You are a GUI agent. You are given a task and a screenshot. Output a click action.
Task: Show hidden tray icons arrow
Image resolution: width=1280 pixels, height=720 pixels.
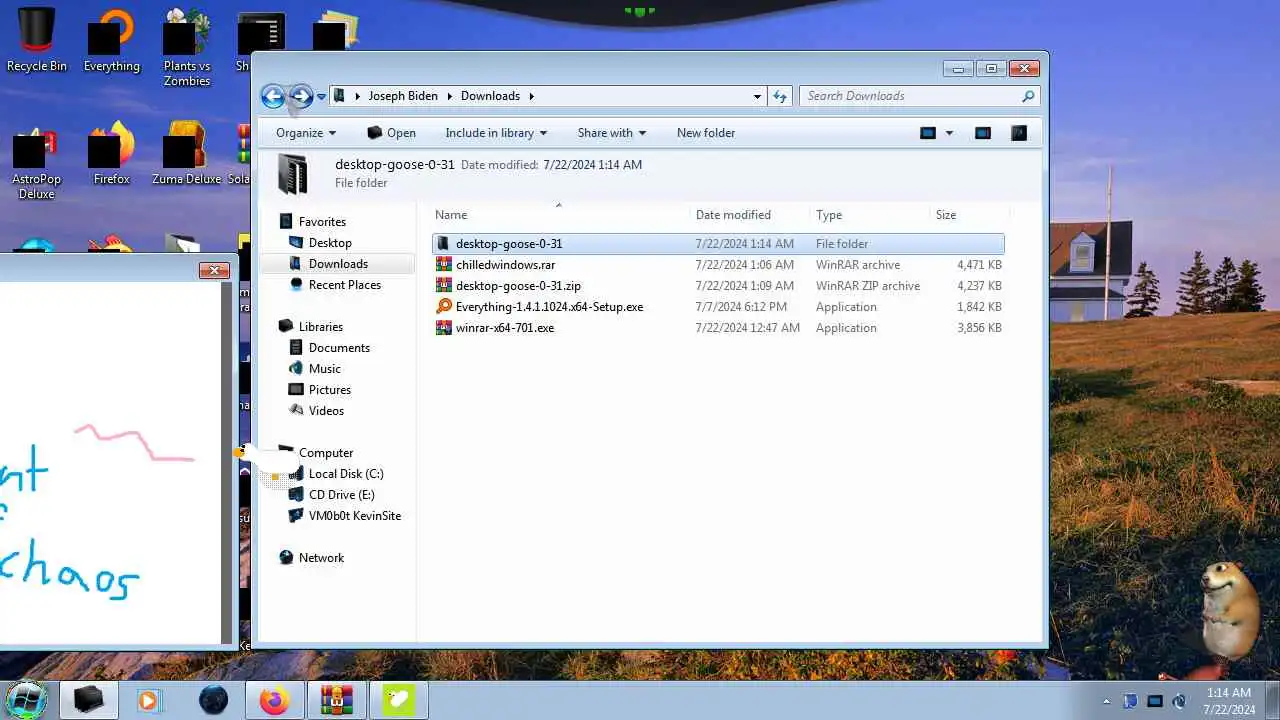[1106, 701]
